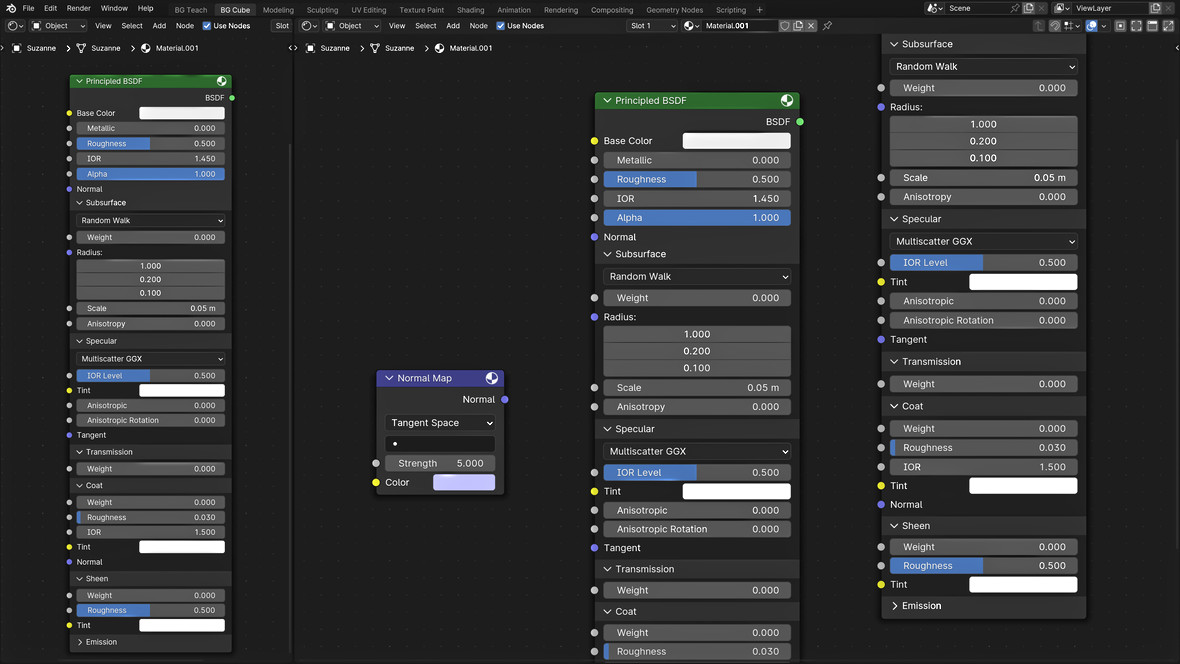Viewport: 1180px width, 664px height.
Task: Open the Tangent Space dropdown
Action: (x=440, y=423)
